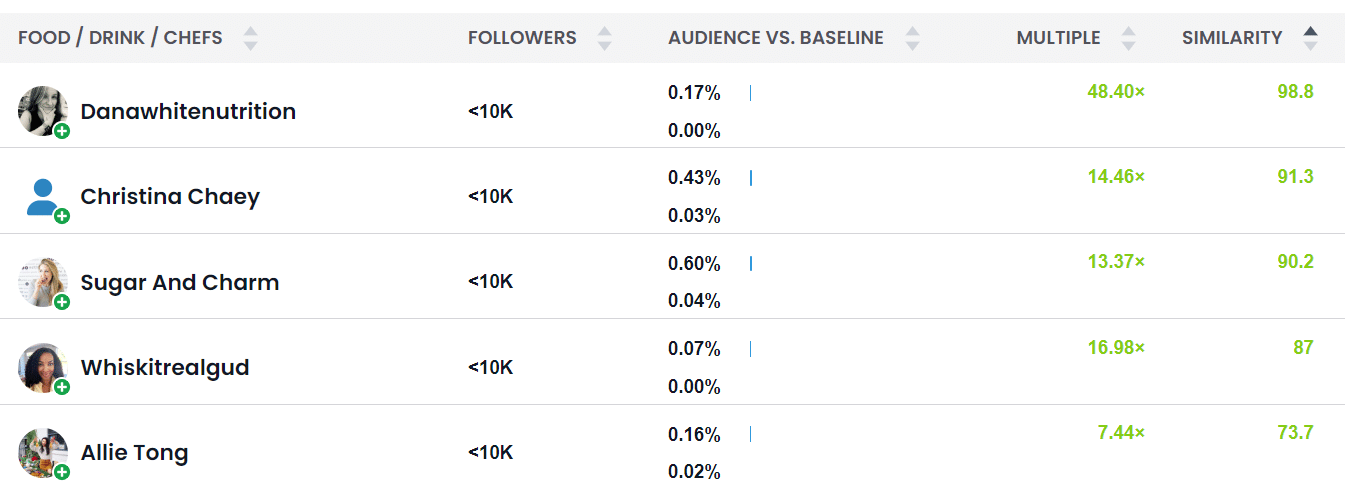Click the audience bar for Sugar And Charm
1345x495 pixels.
tap(751, 263)
